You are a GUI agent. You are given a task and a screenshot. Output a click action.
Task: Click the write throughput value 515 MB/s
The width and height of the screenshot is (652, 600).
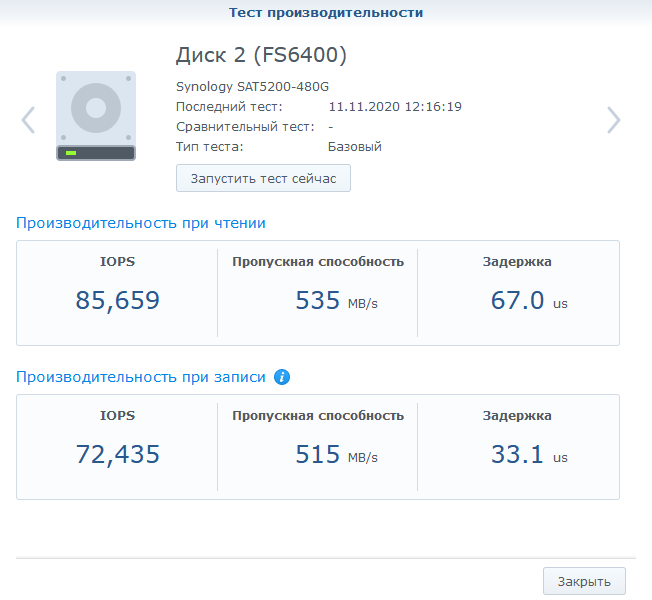click(336, 455)
